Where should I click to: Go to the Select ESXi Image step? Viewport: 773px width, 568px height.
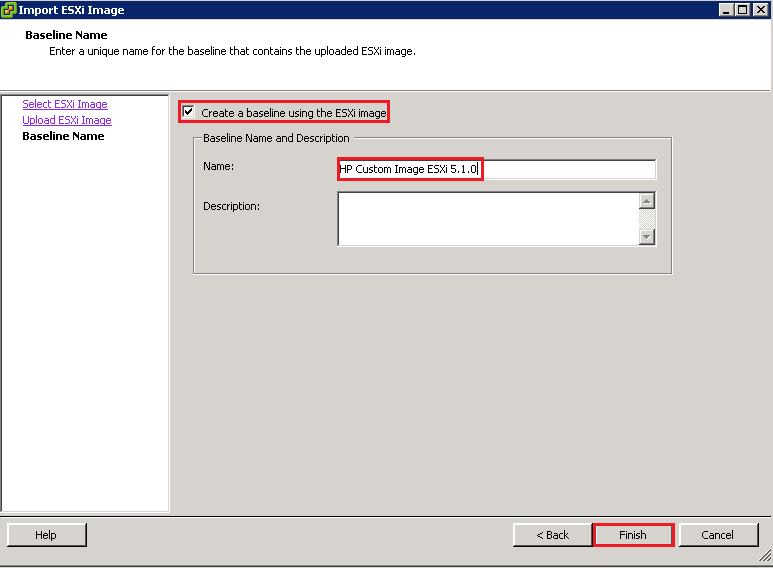coord(65,104)
